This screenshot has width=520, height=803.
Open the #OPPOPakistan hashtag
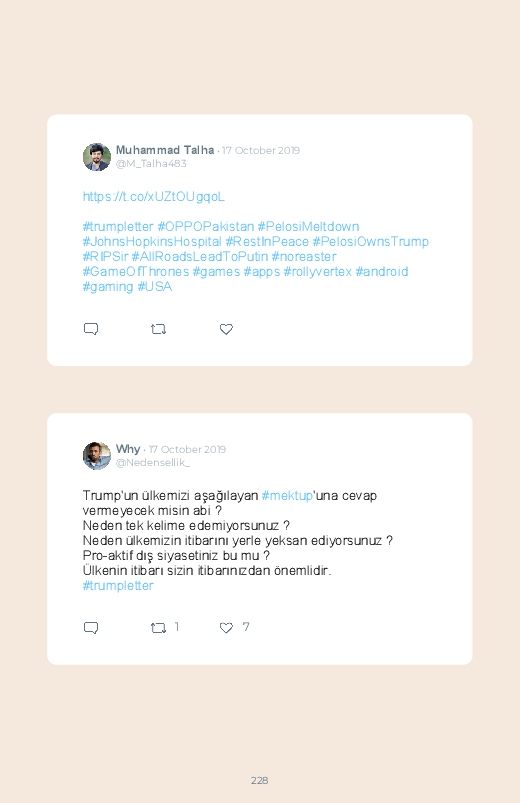(x=205, y=226)
